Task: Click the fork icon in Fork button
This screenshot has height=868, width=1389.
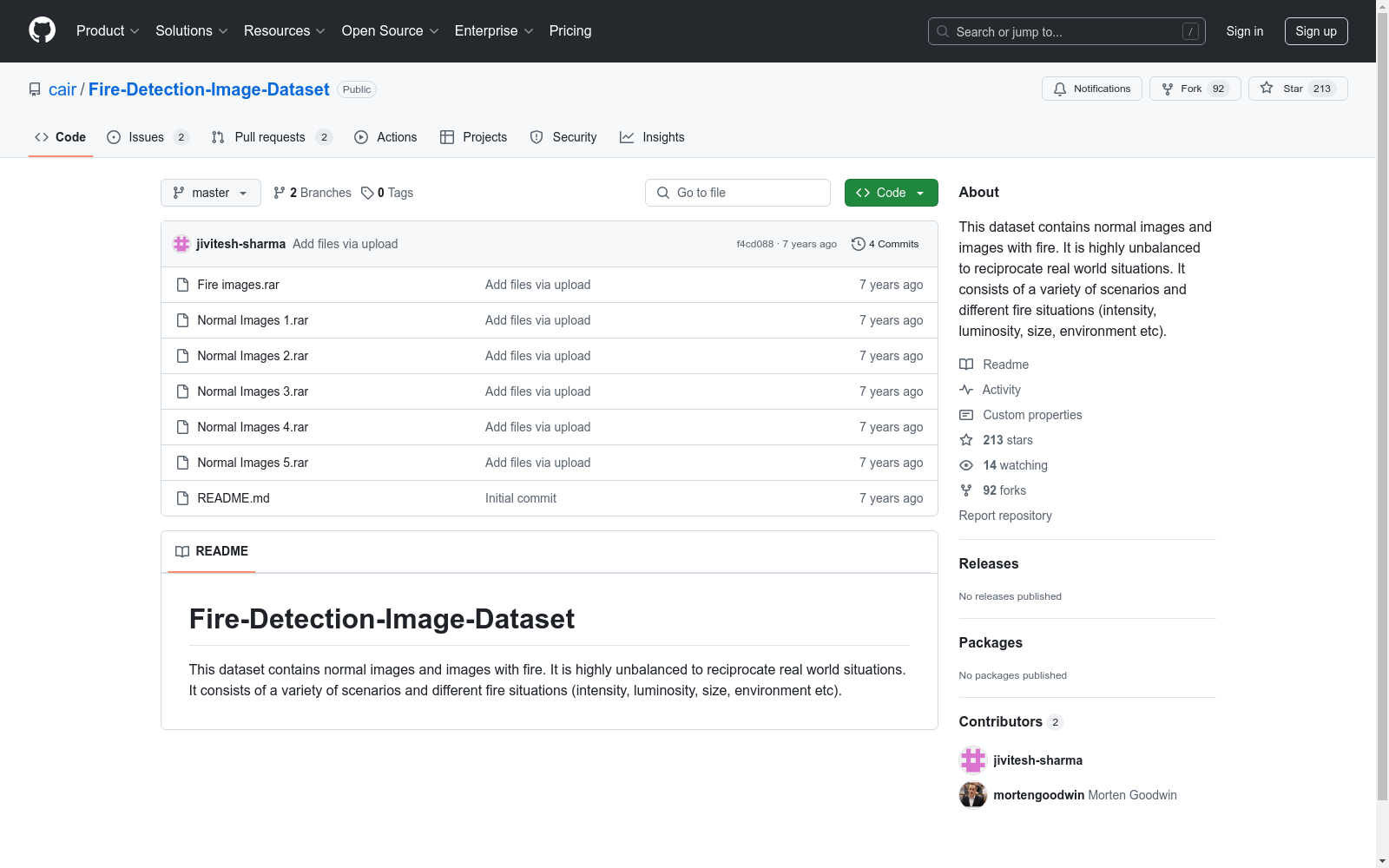Action: pyautogui.click(x=1168, y=89)
